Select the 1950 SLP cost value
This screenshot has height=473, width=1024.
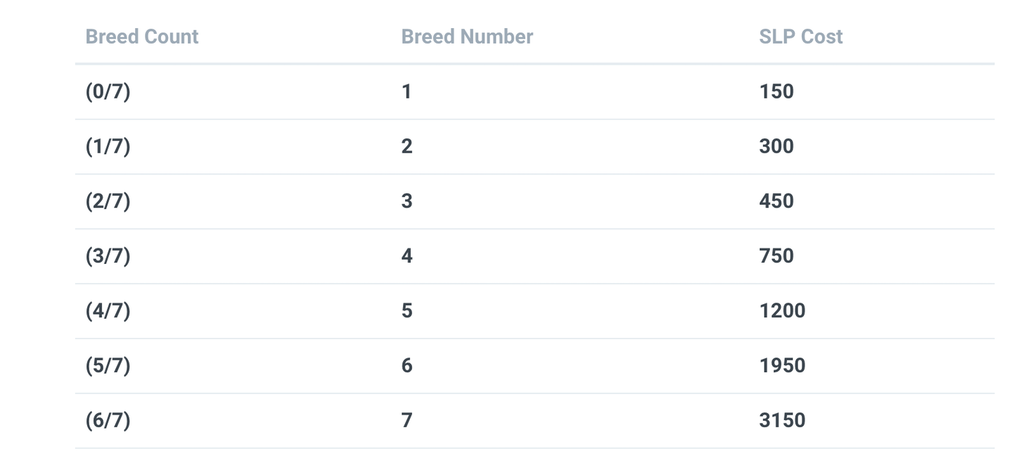click(x=782, y=366)
